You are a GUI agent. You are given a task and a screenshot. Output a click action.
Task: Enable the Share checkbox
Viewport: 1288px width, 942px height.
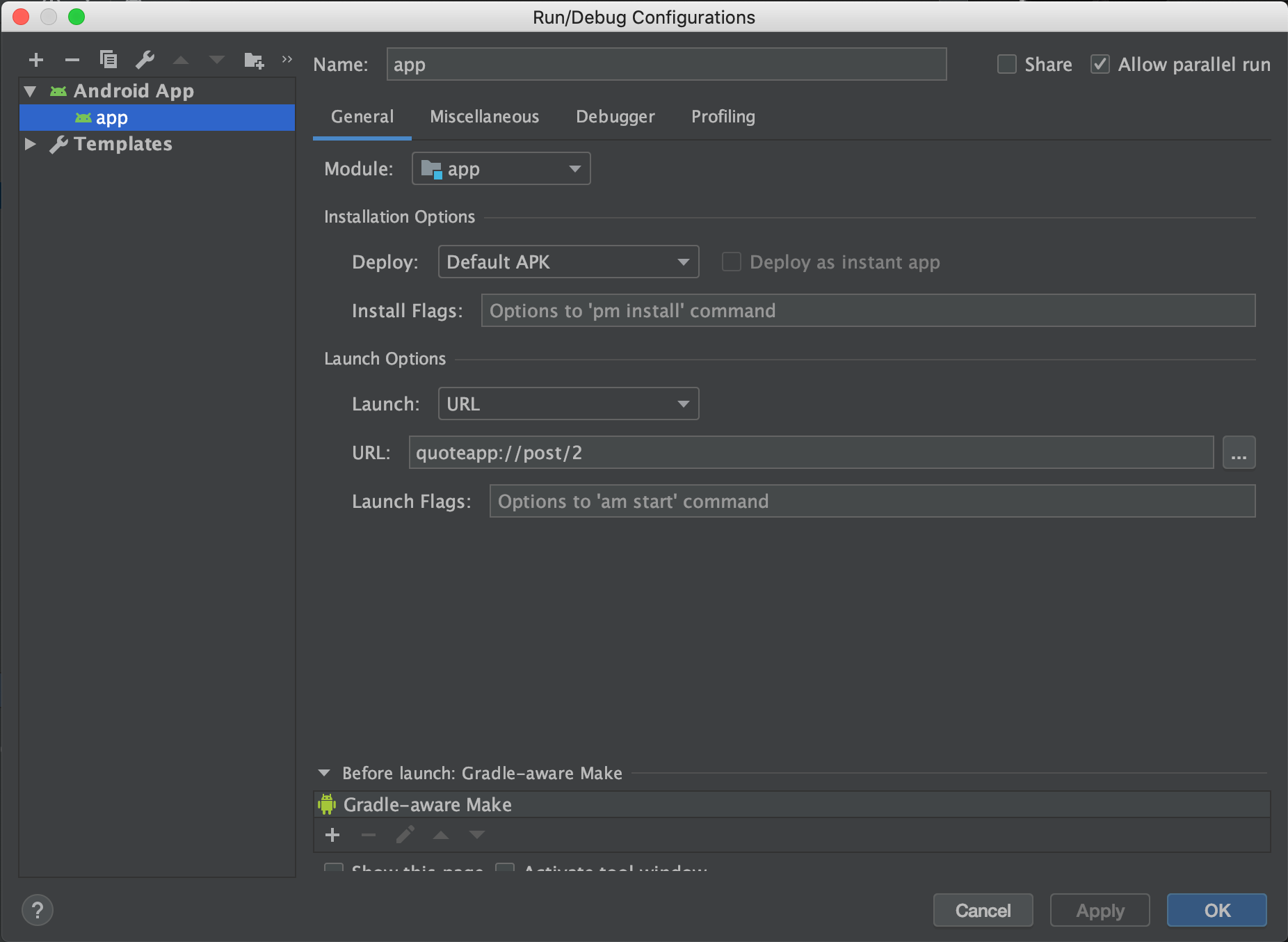[x=1006, y=64]
